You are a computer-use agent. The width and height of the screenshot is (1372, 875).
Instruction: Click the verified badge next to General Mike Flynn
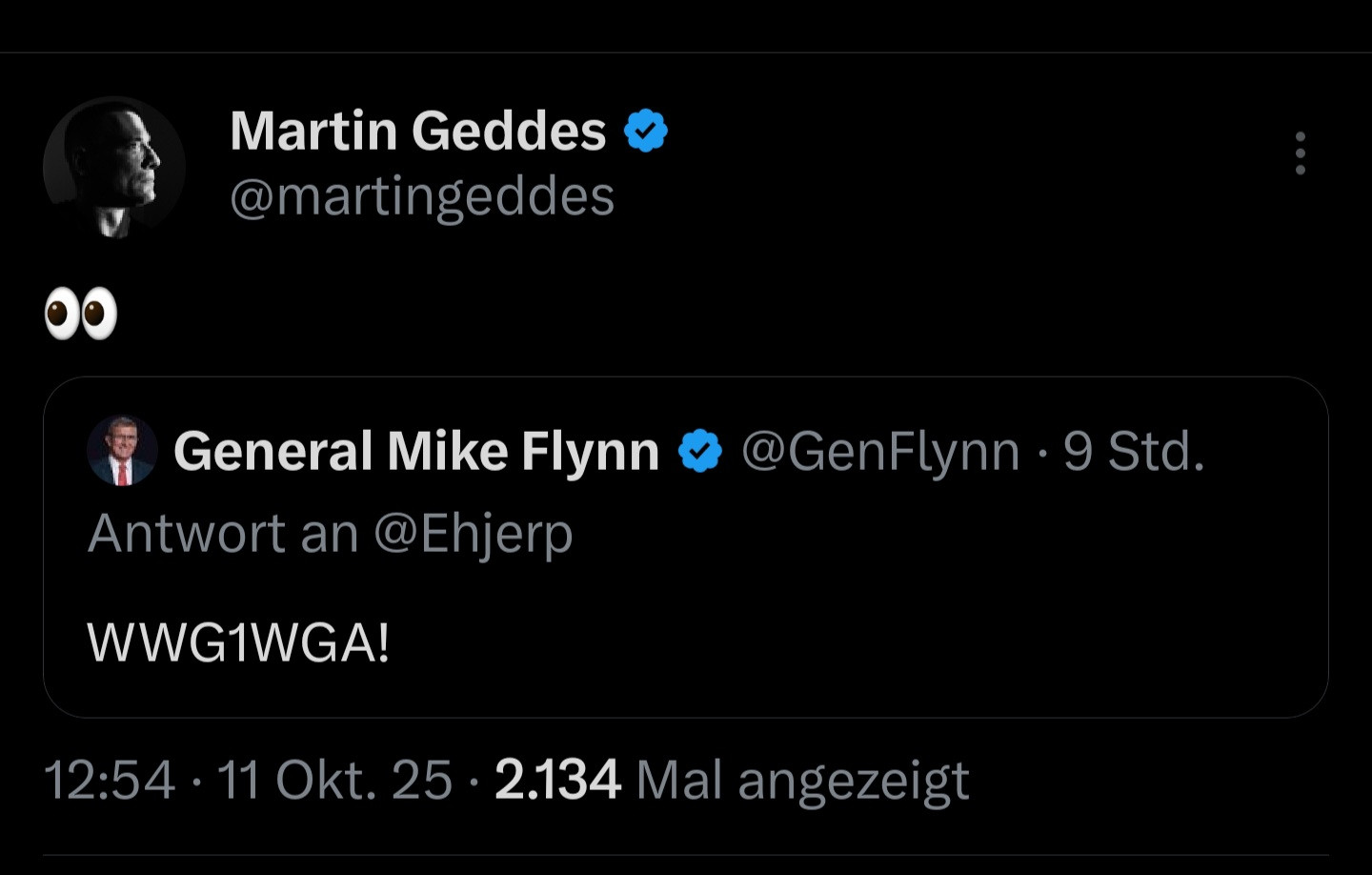click(x=700, y=451)
